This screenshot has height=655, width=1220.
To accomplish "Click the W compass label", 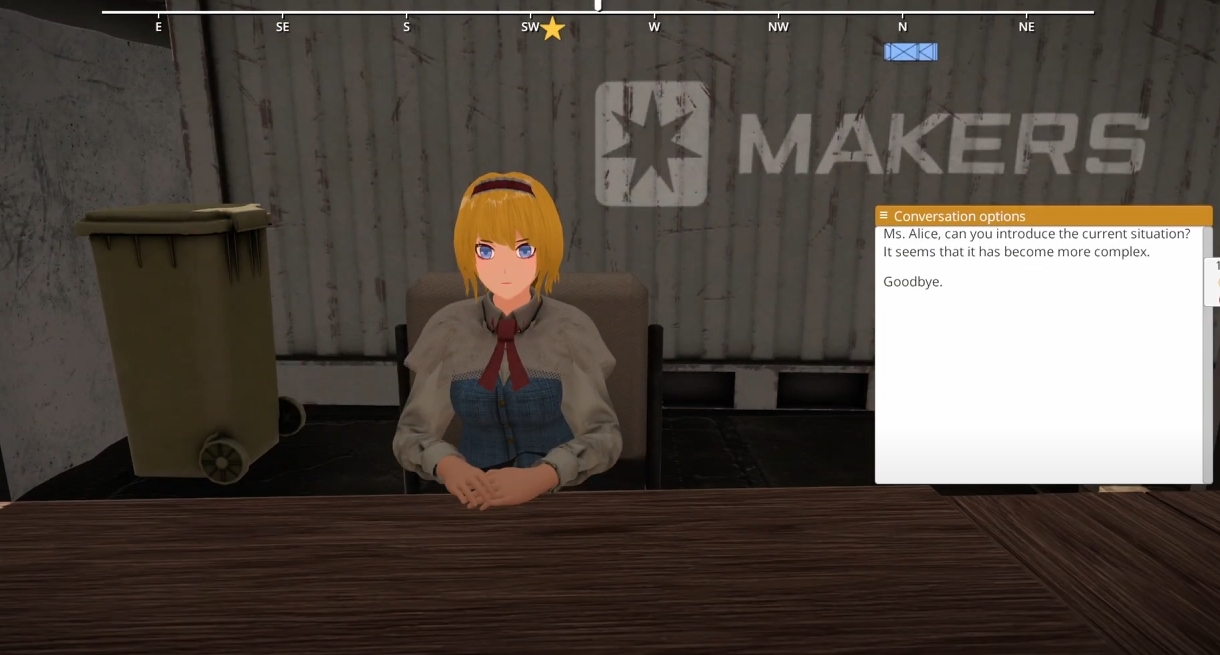I will click(654, 27).
